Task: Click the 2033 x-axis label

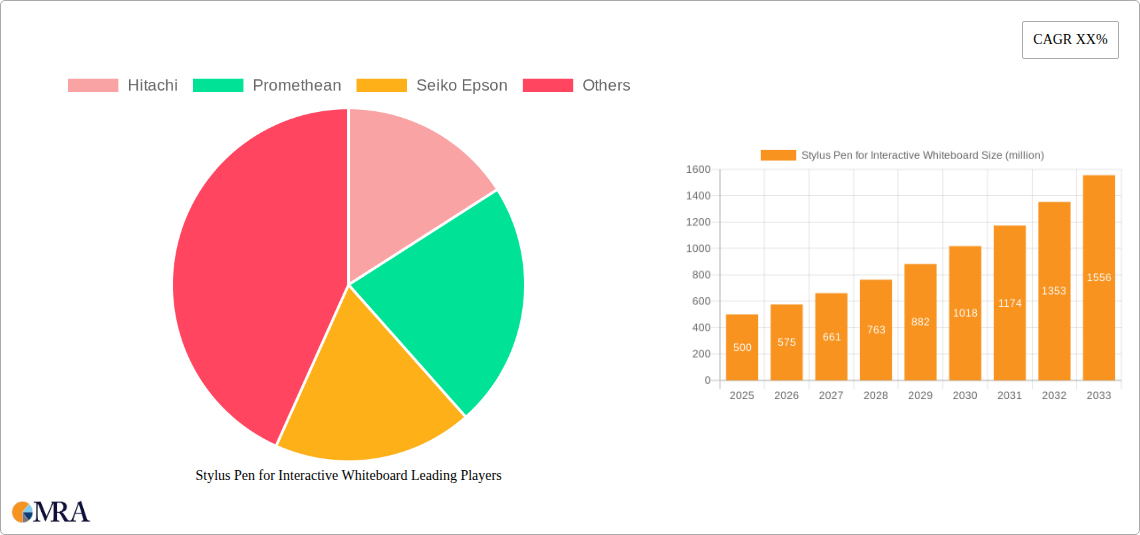Action: pyautogui.click(x=1099, y=395)
